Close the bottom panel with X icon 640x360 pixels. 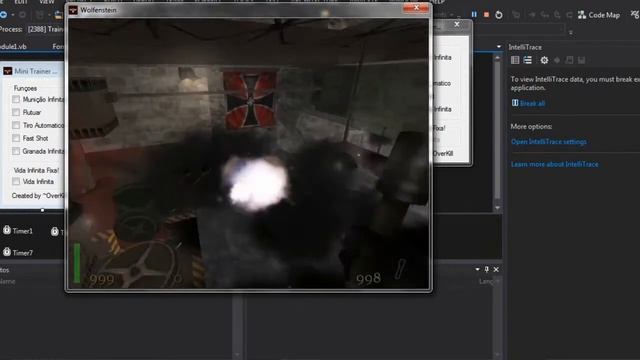pyautogui.click(x=496, y=269)
